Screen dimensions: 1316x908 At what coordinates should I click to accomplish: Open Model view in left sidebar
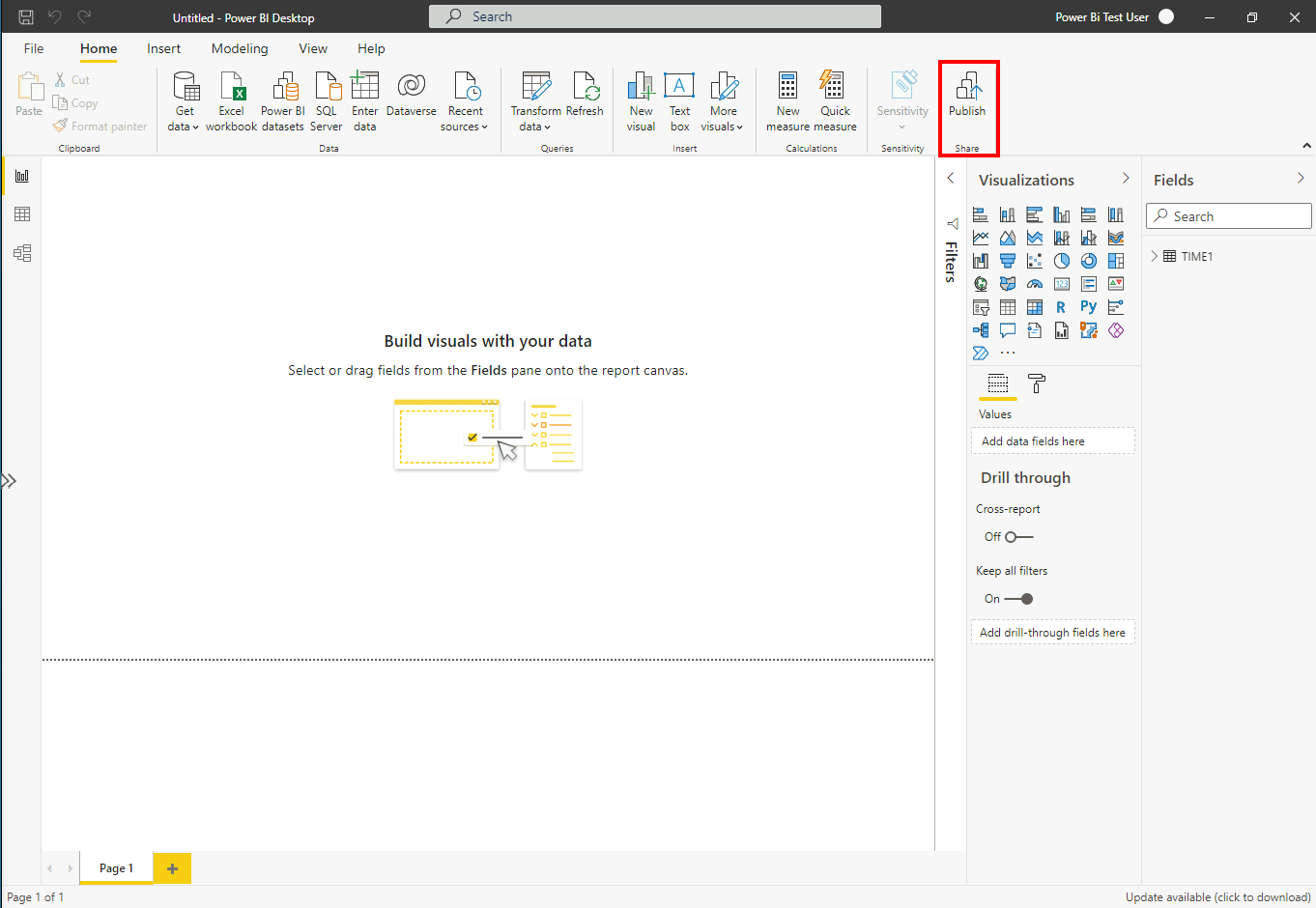pos(22,253)
